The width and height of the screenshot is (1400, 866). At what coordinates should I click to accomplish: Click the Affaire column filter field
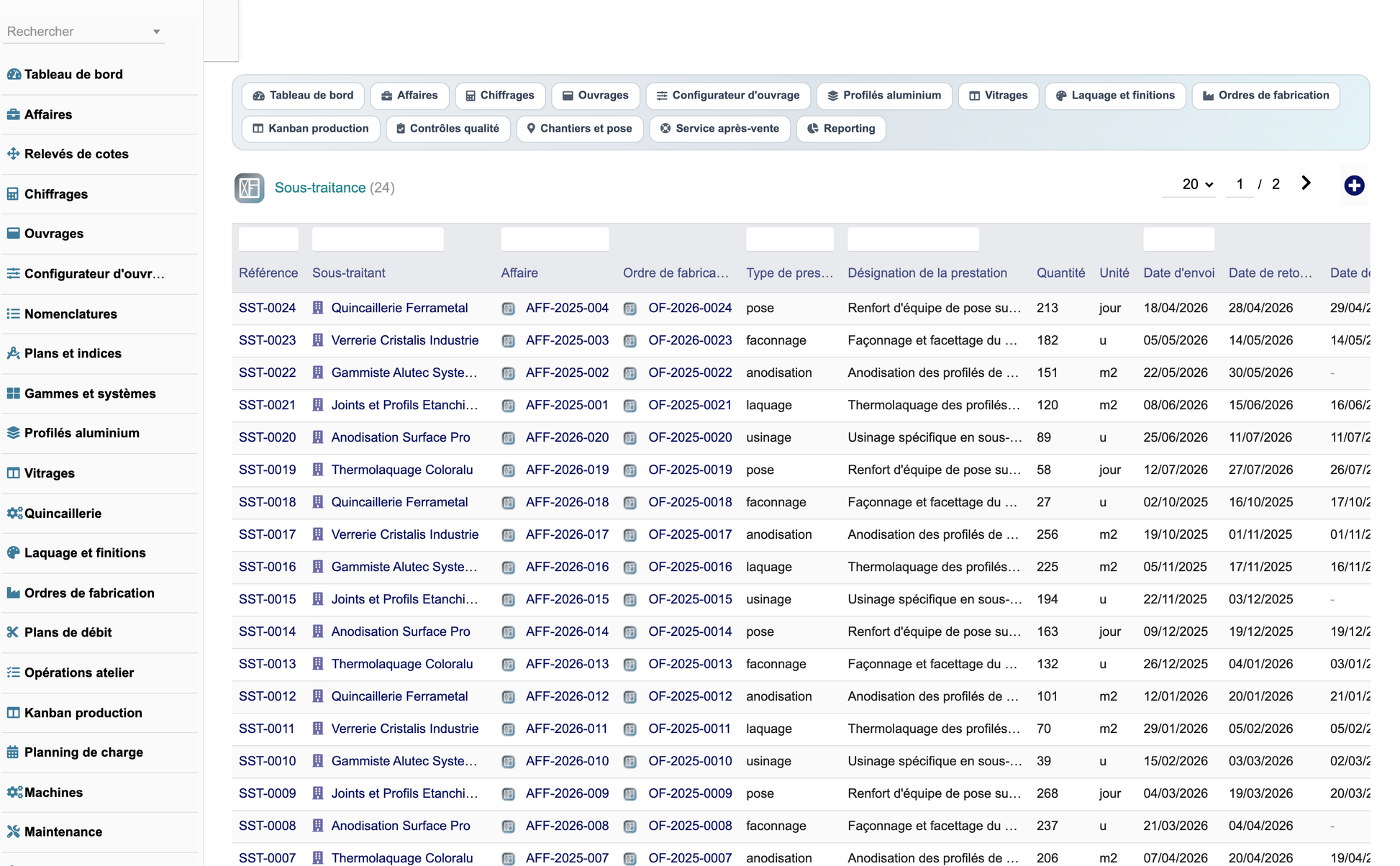[555, 239]
